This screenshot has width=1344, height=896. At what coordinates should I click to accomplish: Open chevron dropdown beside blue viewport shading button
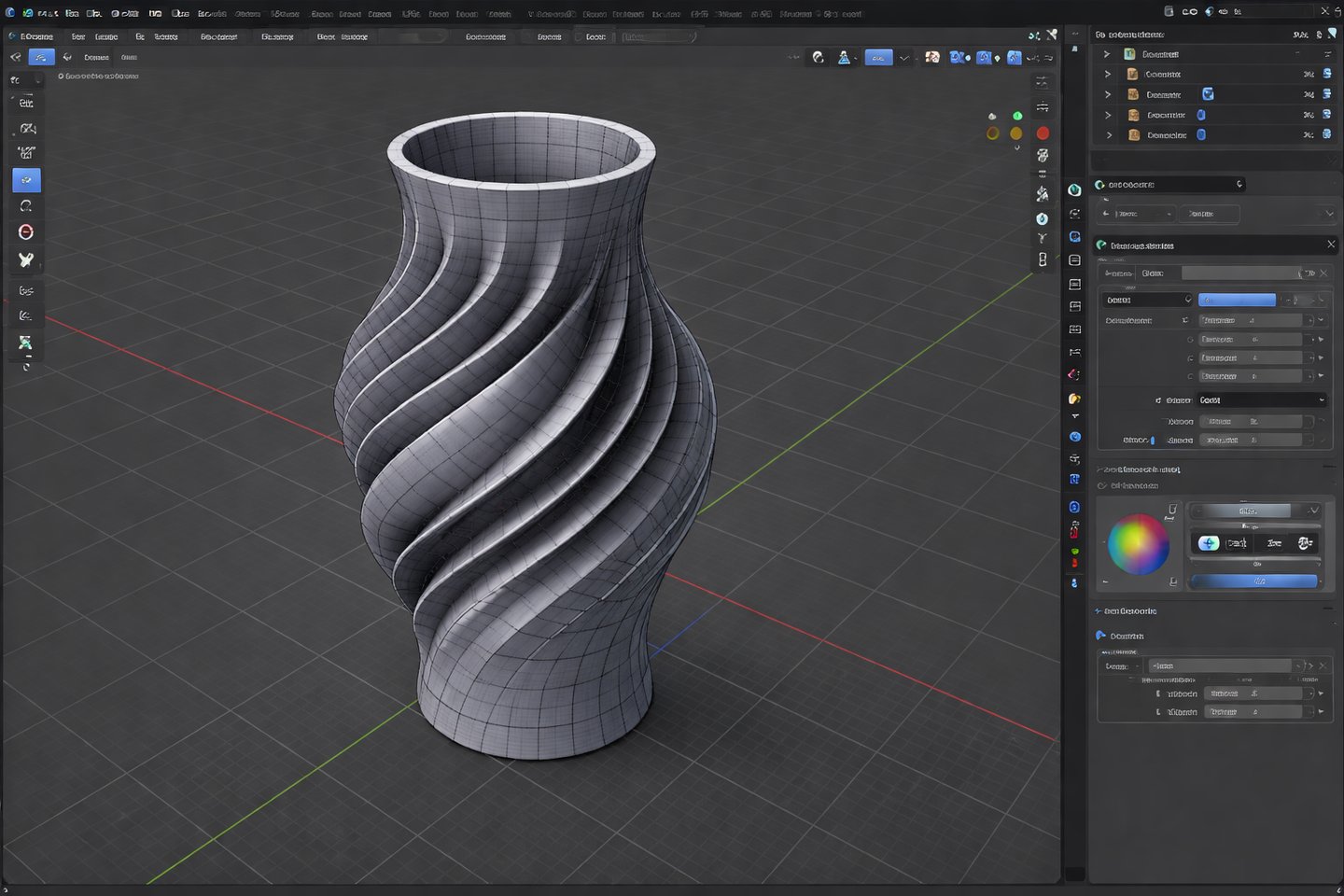903,58
